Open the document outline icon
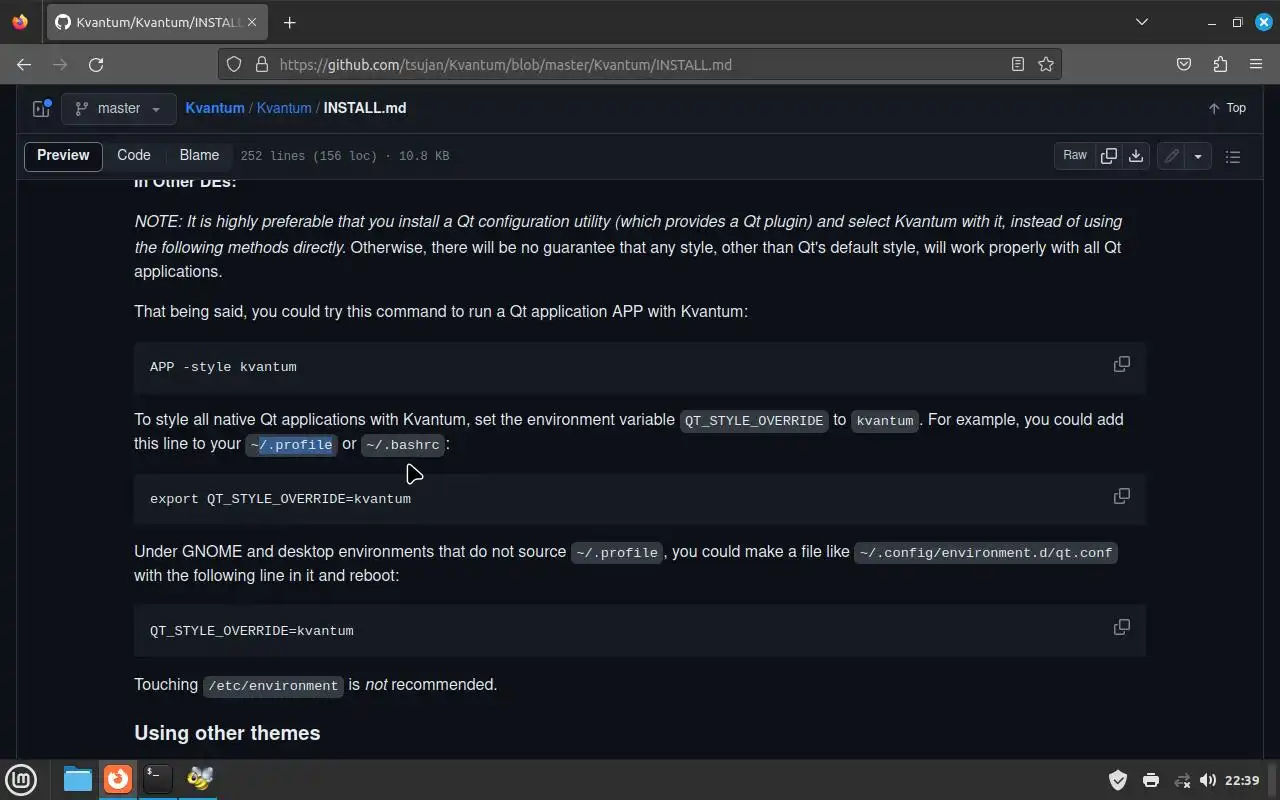The height and width of the screenshot is (800, 1280). (1233, 156)
